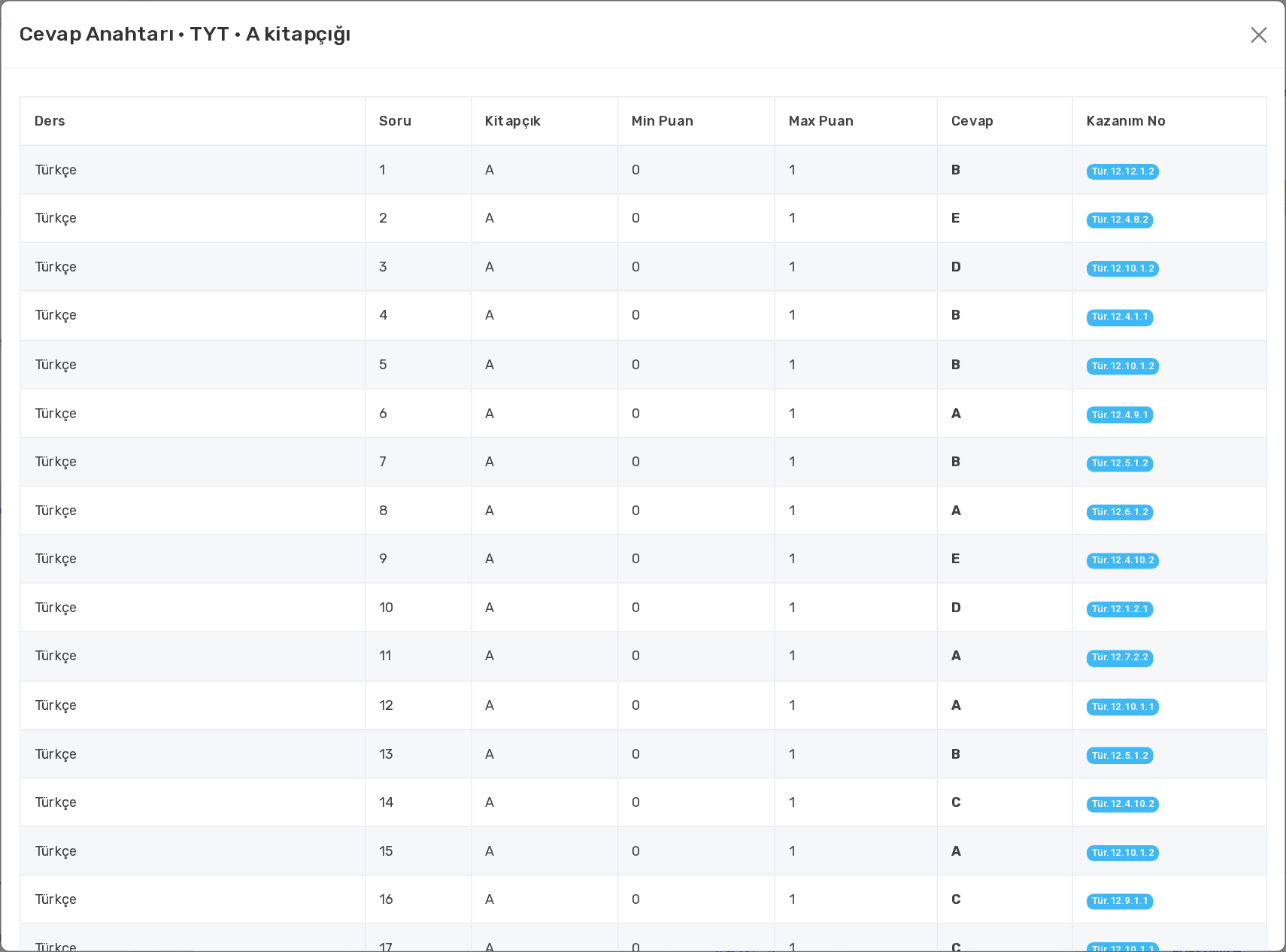Click the Tür.12.4.9.1 kazanım tag
1286x952 pixels.
(x=1119, y=414)
